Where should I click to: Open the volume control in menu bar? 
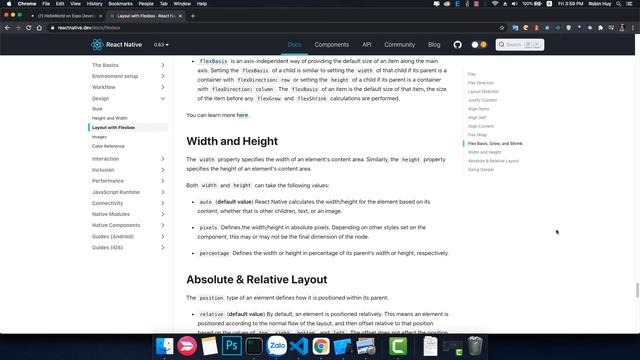coord(514,4)
